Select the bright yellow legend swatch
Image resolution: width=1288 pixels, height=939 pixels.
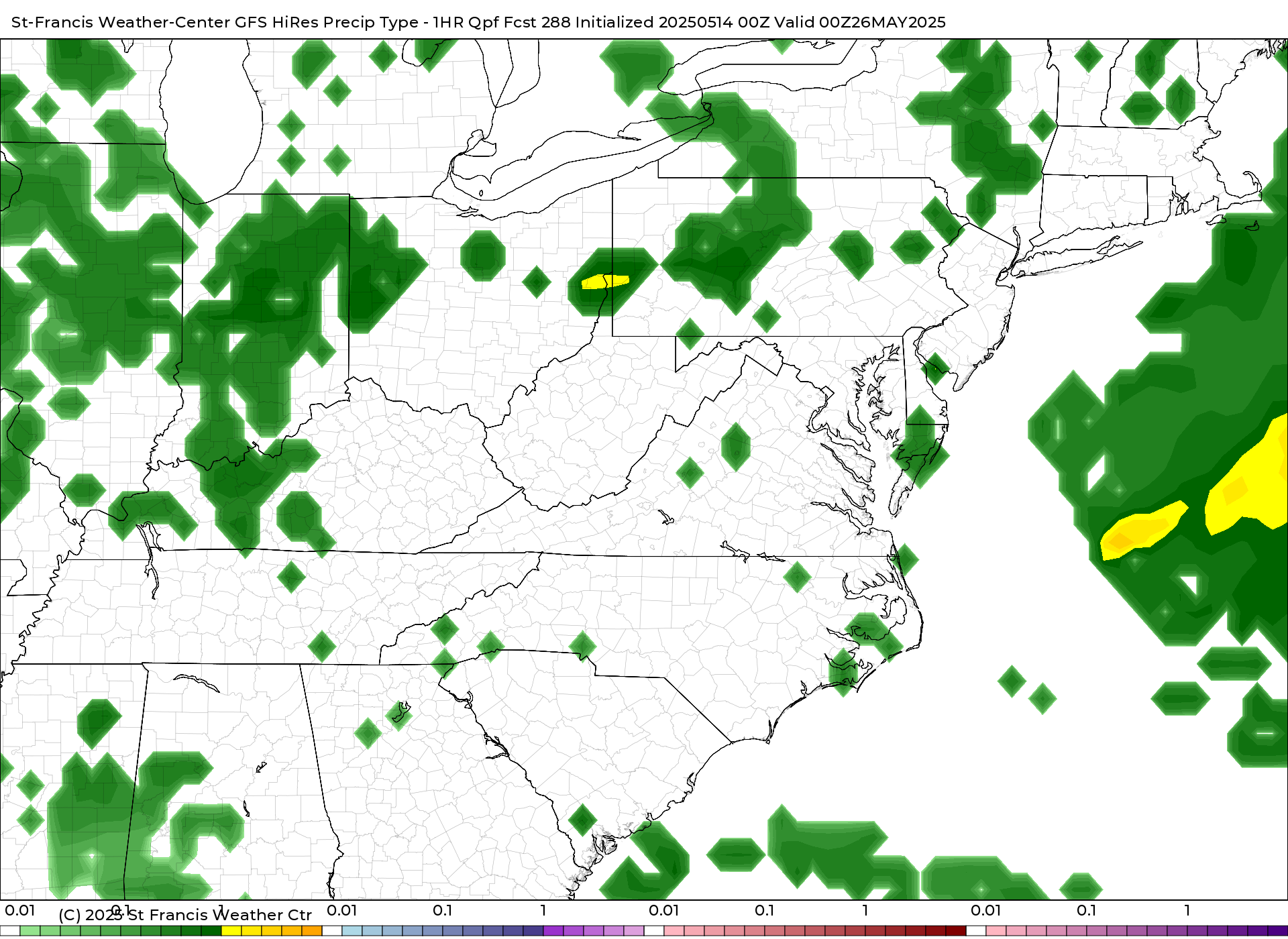[x=231, y=930]
